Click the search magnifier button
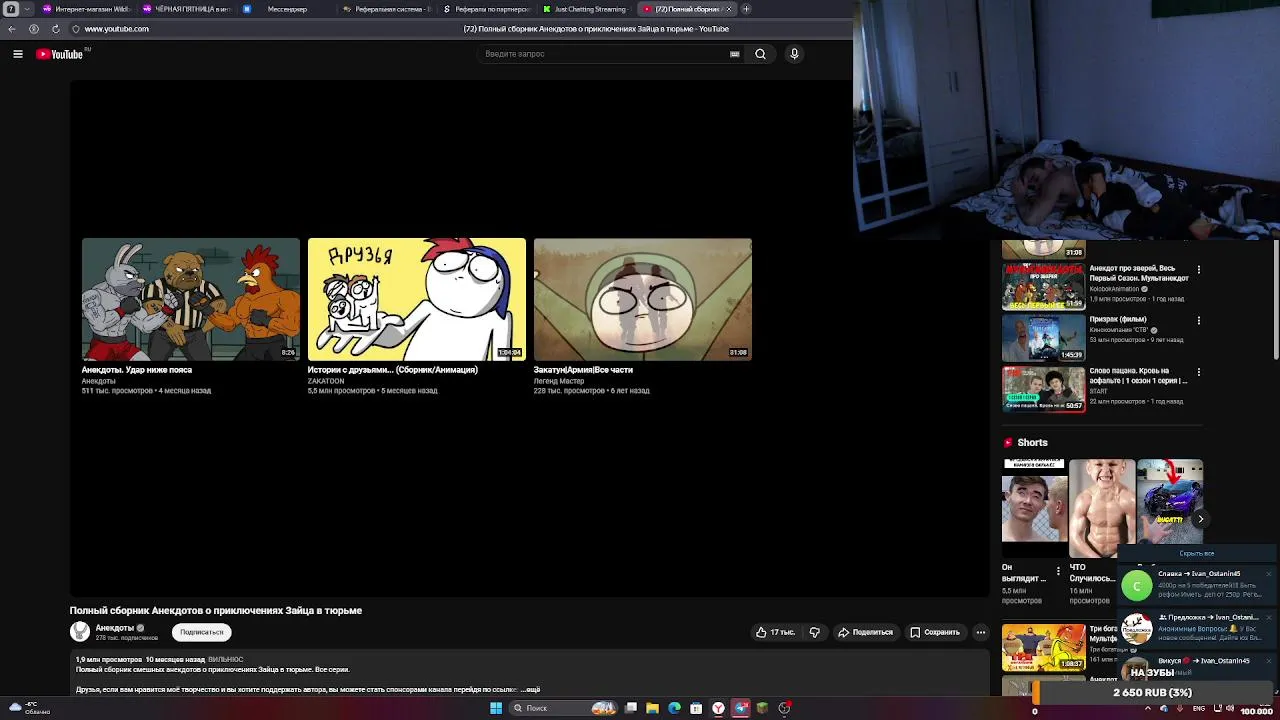The width and height of the screenshot is (1280, 720). coord(760,54)
